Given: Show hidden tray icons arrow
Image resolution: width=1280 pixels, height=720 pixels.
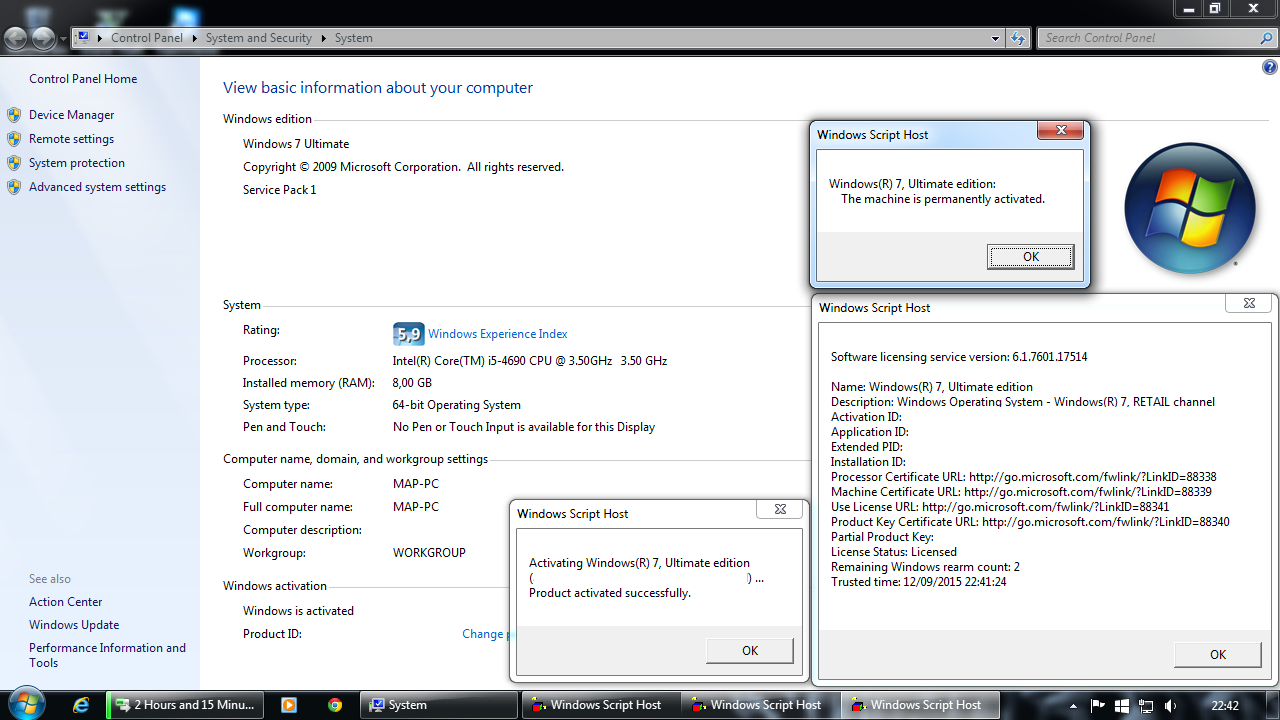Looking at the screenshot, I should click(x=1072, y=705).
